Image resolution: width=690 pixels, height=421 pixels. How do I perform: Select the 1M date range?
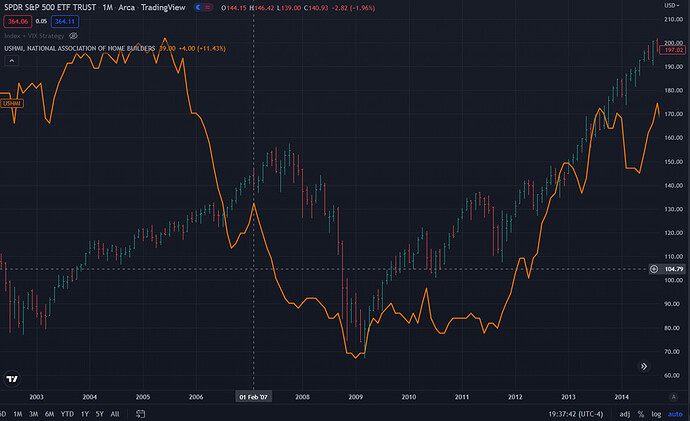pyautogui.click(x=18, y=414)
